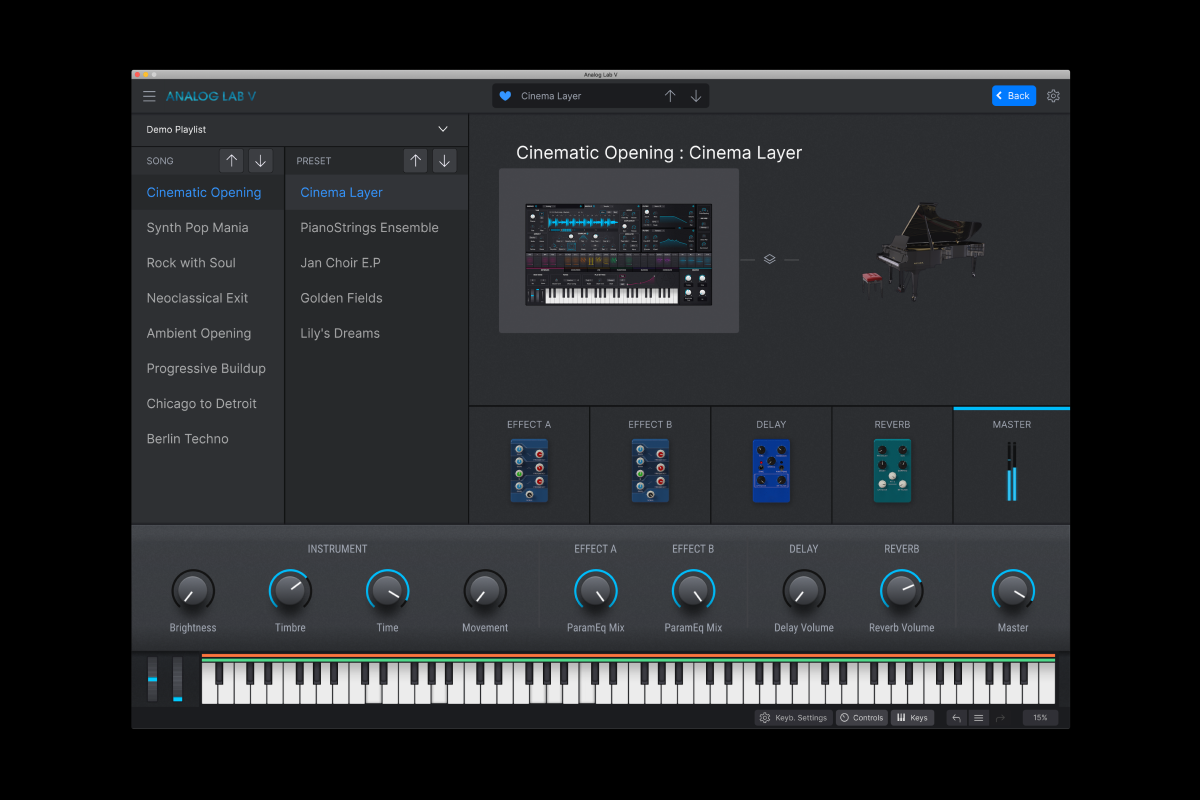The width and height of the screenshot is (1200, 800).
Task: Click the redo arrow icon
Action: pos(1000,718)
